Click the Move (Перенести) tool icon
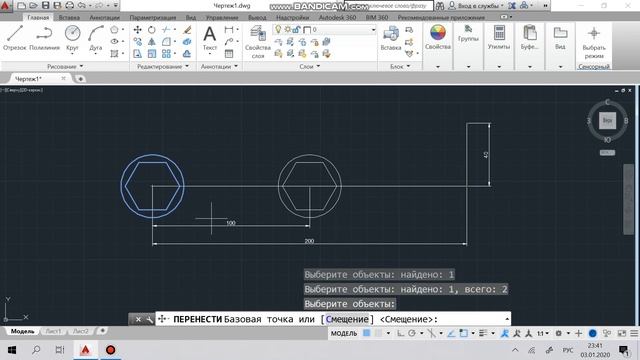The height and width of the screenshot is (360, 640). click(x=138, y=30)
